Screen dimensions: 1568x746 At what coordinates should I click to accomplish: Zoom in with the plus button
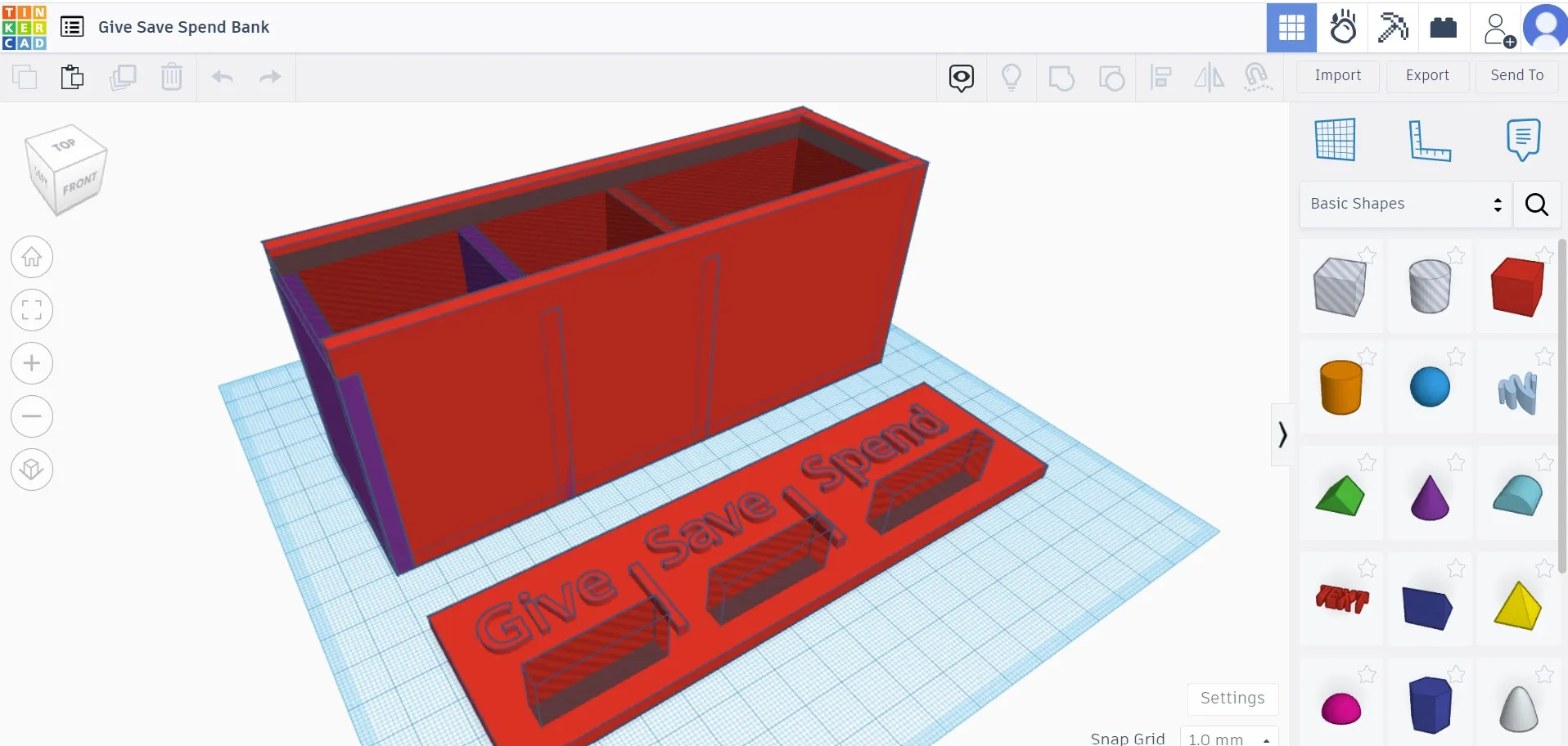click(x=32, y=363)
